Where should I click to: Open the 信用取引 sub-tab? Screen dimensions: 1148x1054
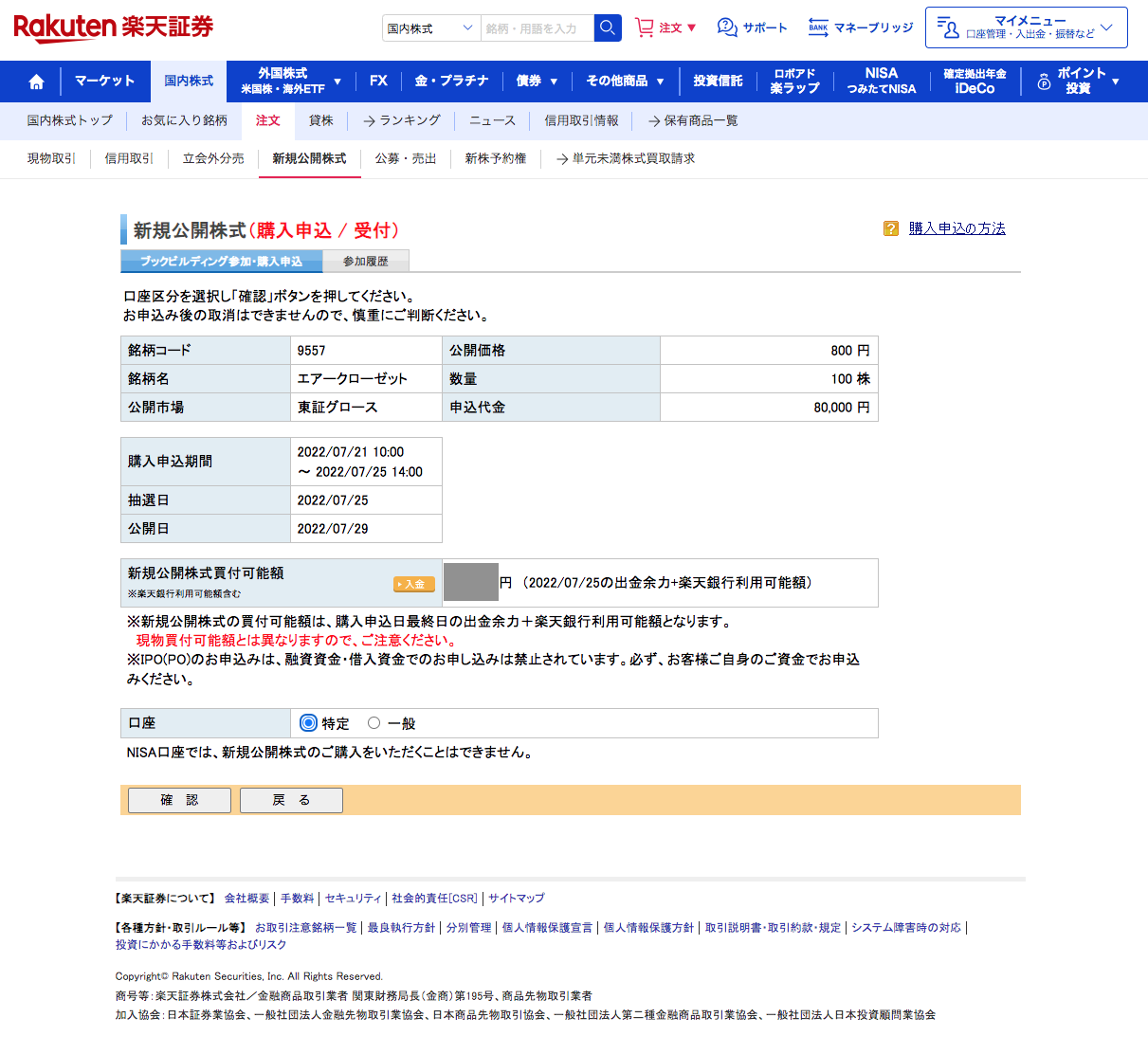129,158
